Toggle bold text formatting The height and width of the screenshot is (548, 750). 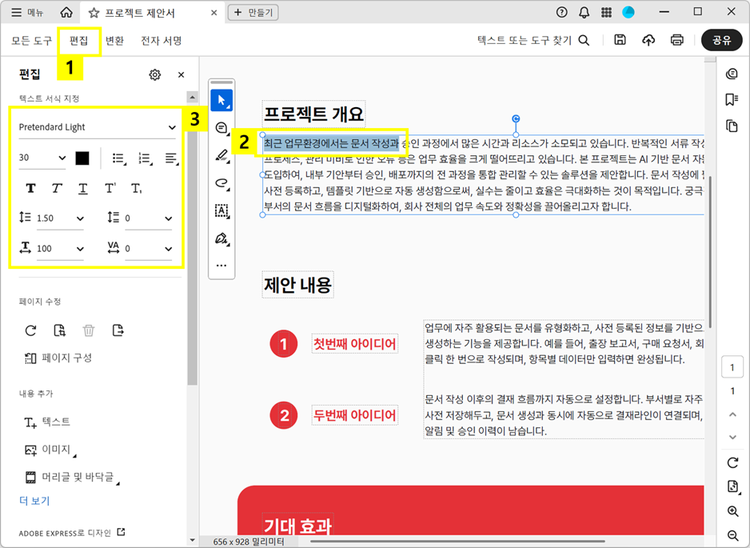coord(31,188)
